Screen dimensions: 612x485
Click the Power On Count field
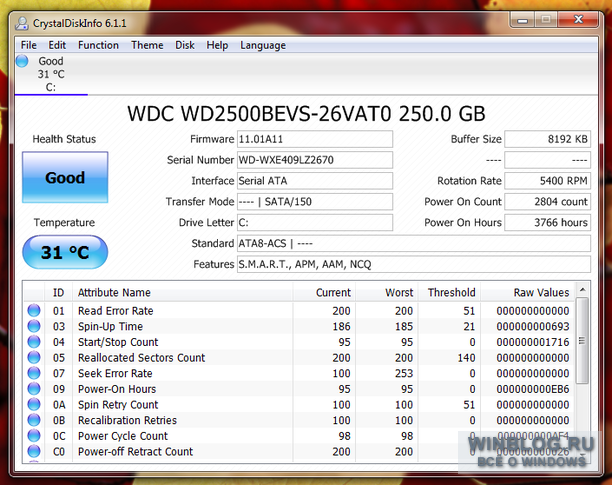point(548,202)
